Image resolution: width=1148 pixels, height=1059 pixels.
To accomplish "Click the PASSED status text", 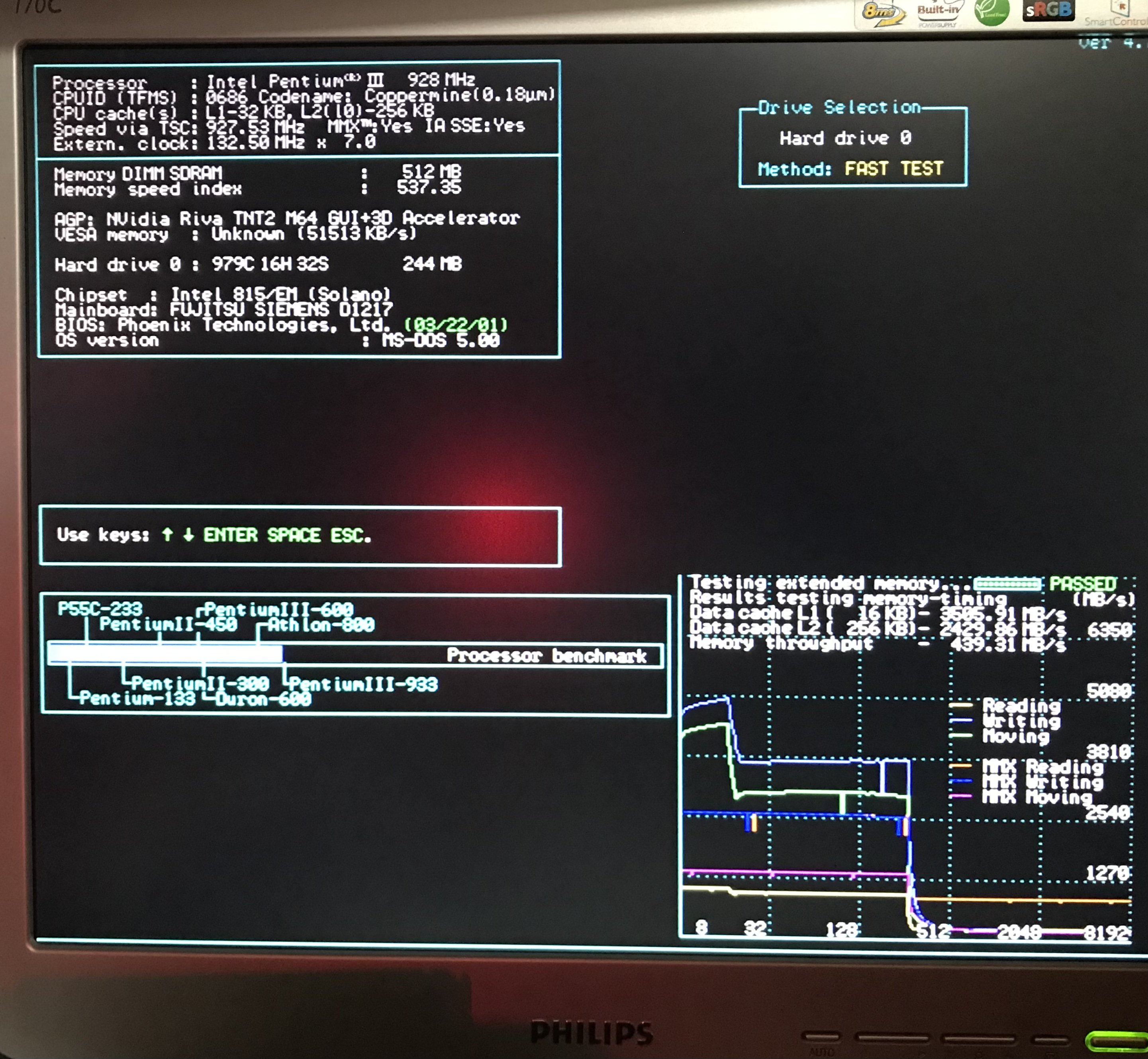I will pos(1082,584).
